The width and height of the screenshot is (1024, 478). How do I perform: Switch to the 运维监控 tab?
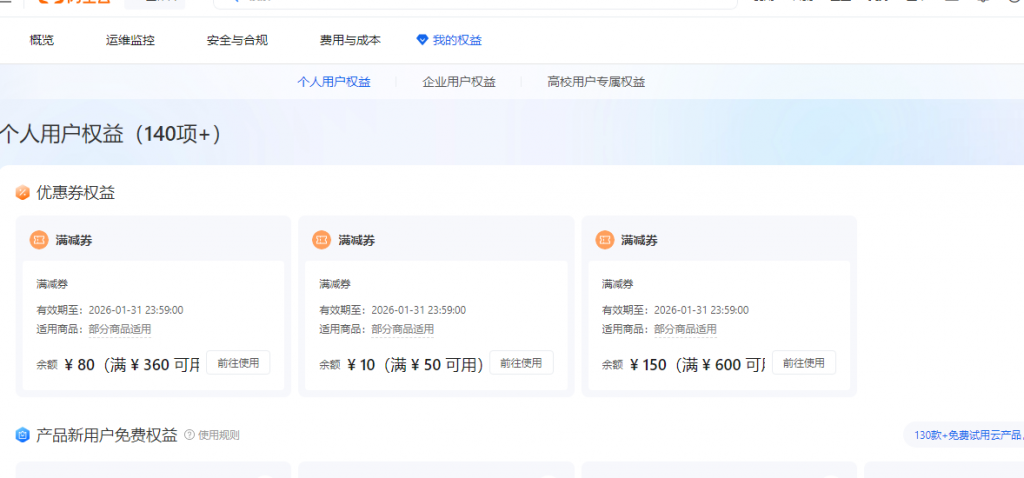pyautogui.click(x=130, y=40)
